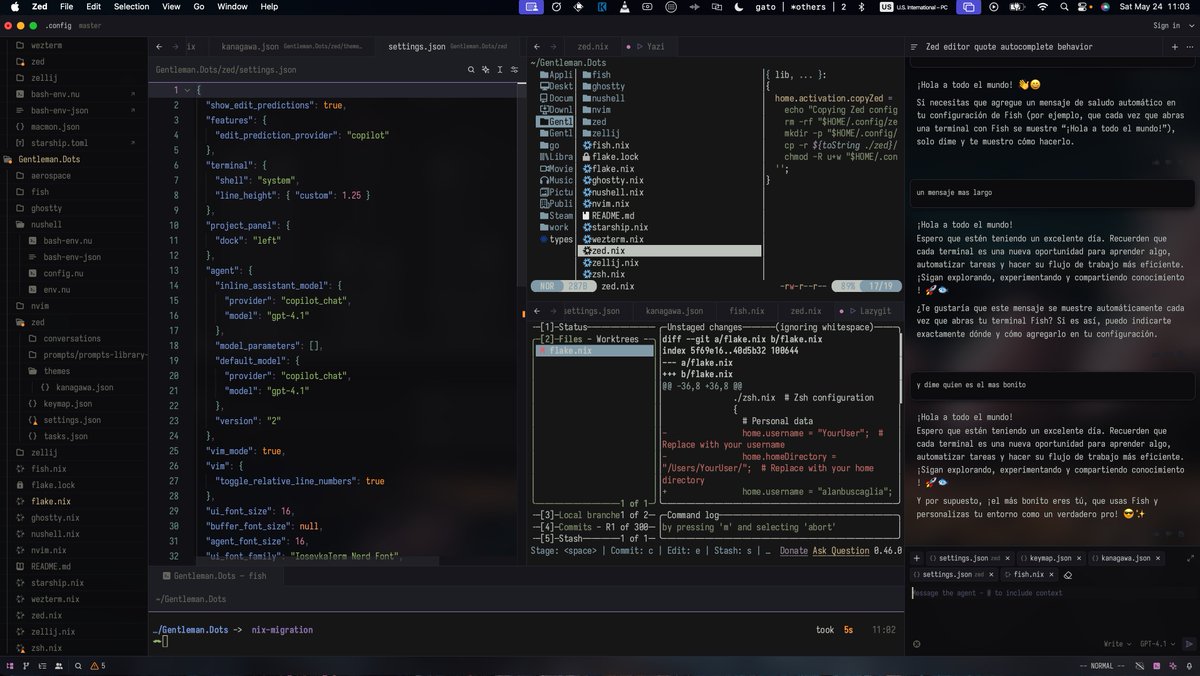
Task: Open settings.json file in project panel
Action: coord(73,420)
